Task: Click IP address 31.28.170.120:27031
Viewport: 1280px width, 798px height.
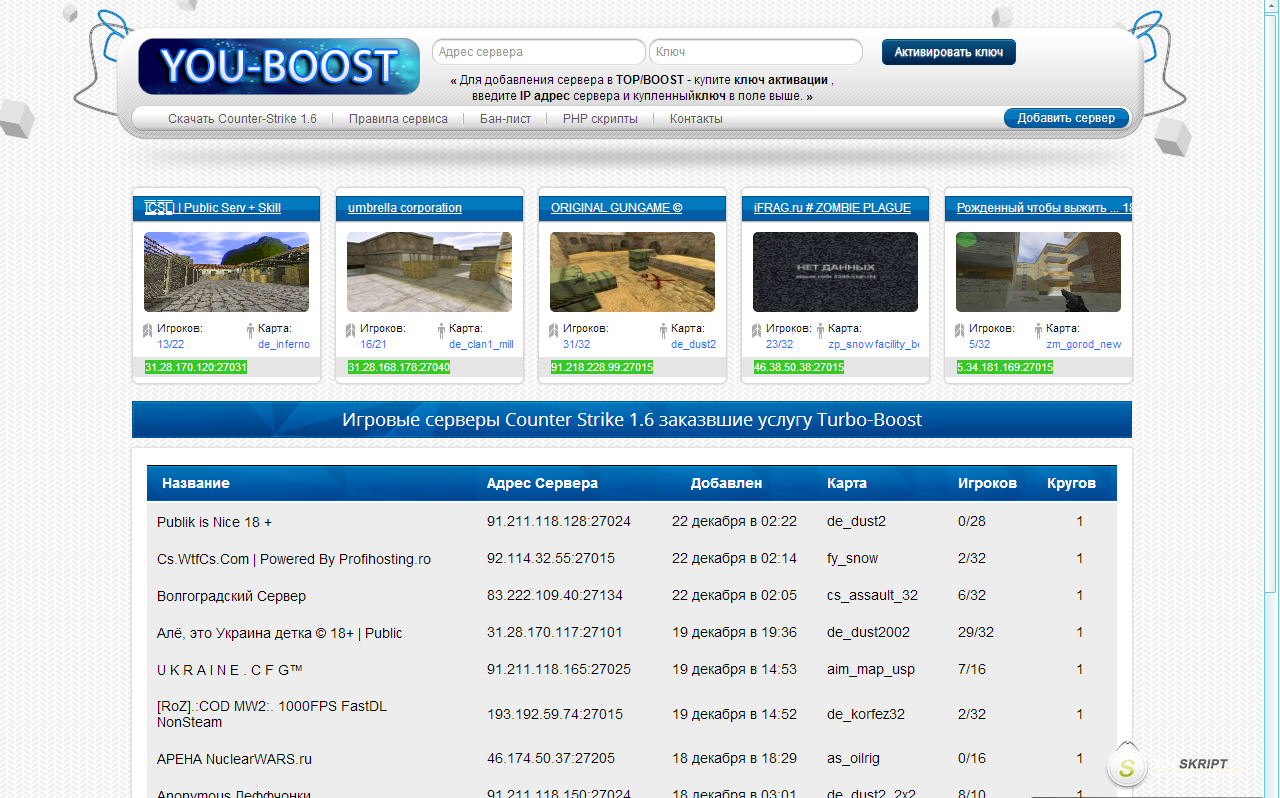Action: (x=196, y=367)
